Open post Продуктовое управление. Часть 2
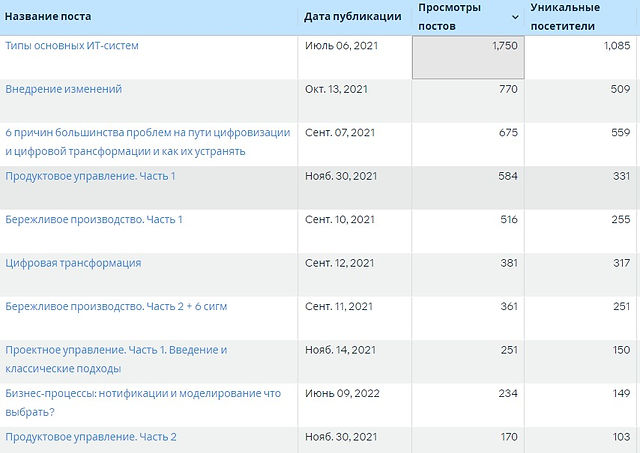Screen dimensions: 640x453 point(91,437)
